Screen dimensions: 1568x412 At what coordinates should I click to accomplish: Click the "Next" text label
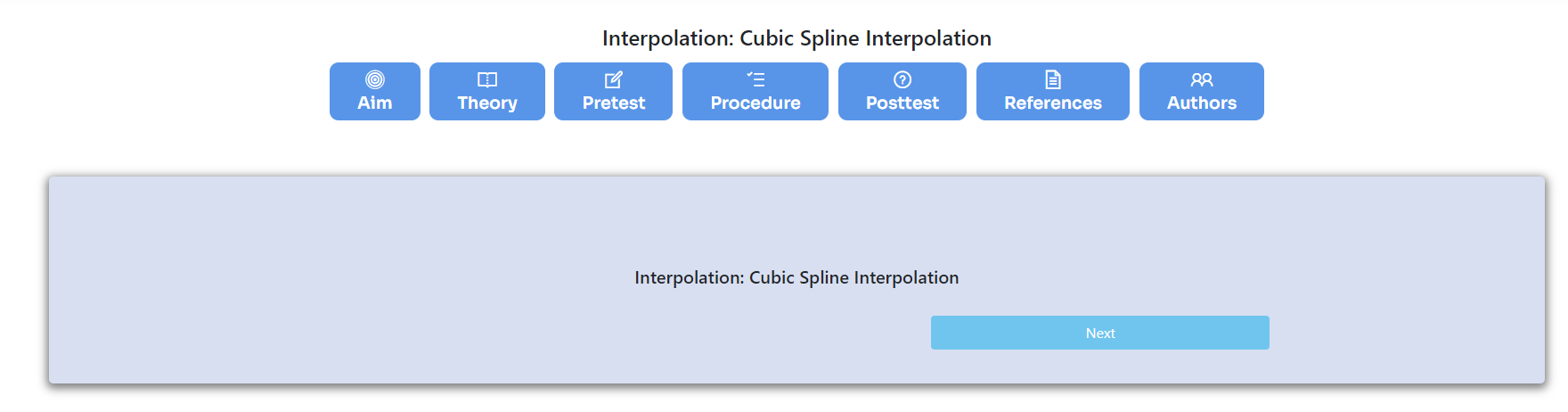click(x=1100, y=334)
